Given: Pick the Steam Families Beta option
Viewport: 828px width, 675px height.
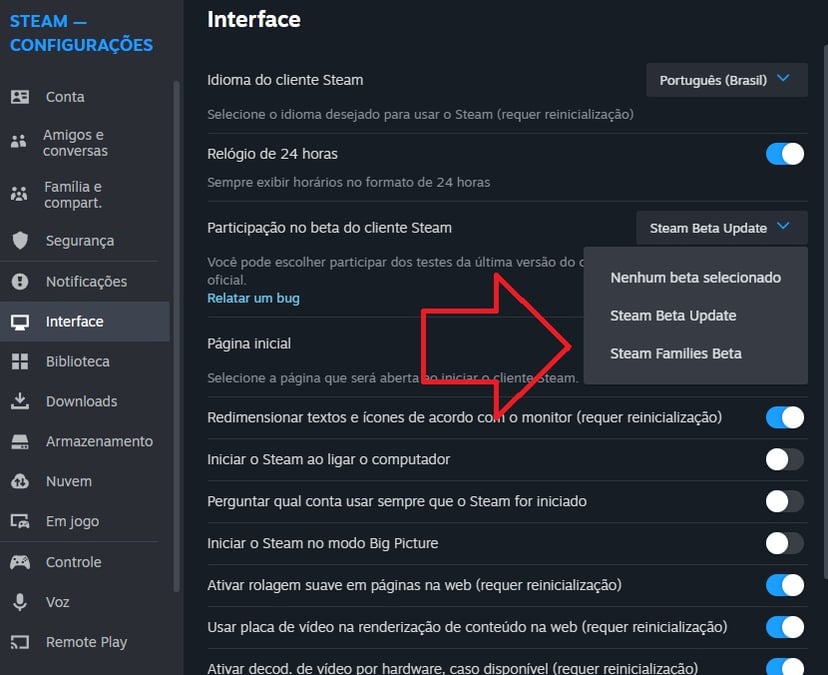Looking at the screenshot, I should [x=695, y=353].
